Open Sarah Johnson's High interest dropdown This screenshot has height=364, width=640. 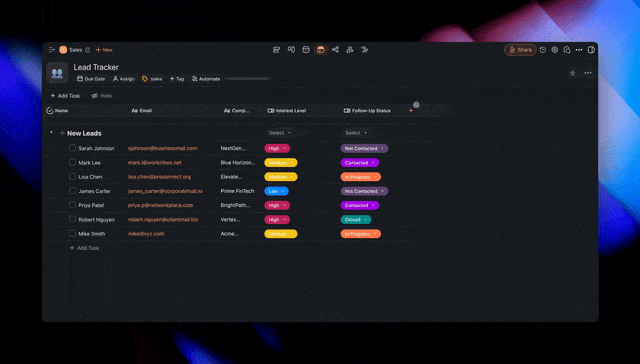pos(277,149)
